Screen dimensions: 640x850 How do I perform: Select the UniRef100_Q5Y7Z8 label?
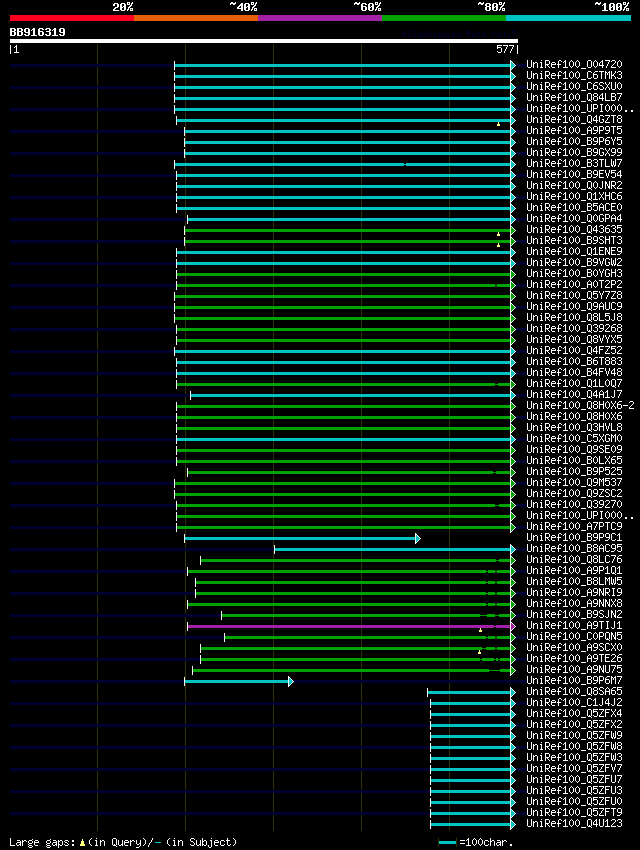[574, 295]
